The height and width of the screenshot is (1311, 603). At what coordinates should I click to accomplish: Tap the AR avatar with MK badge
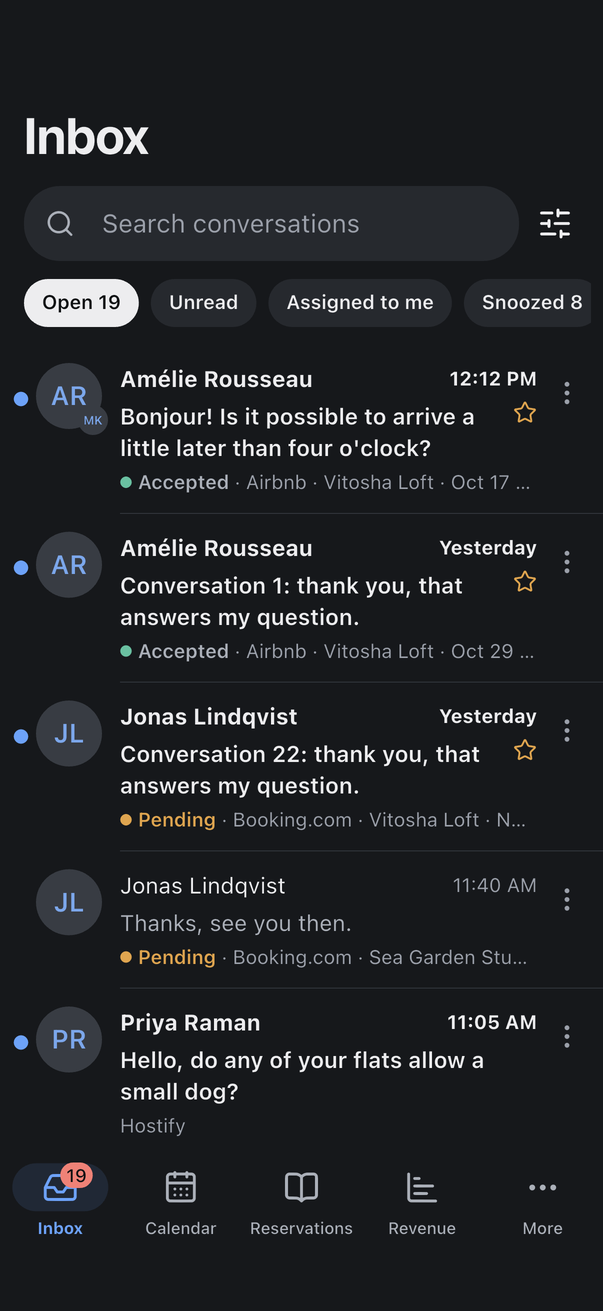(x=69, y=396)
